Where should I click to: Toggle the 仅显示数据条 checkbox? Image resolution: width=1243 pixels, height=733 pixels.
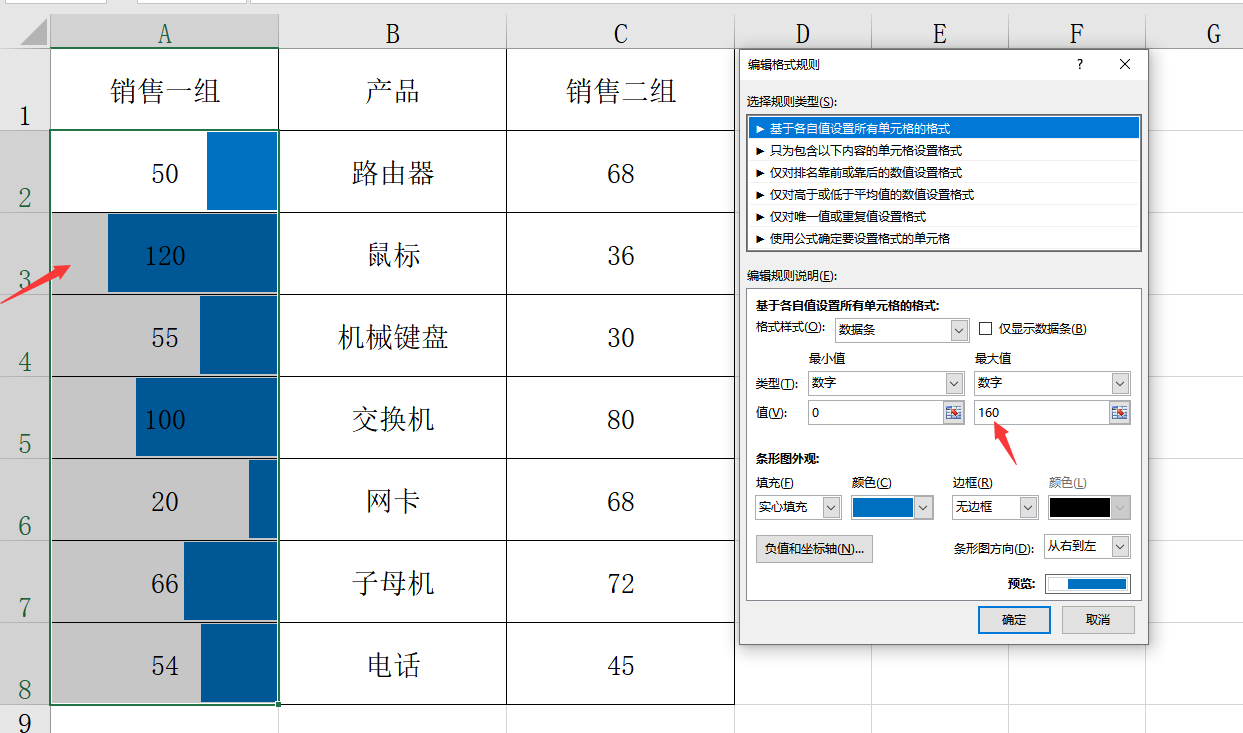pyautogui.click(x=986, y=328)
